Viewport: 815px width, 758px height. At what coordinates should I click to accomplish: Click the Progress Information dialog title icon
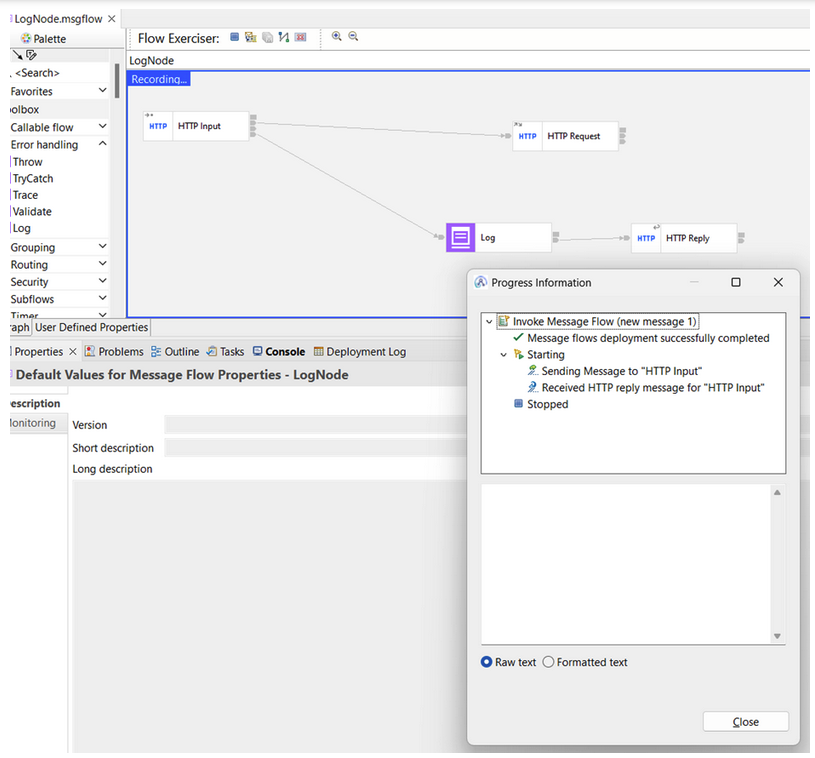click(481, 282)
